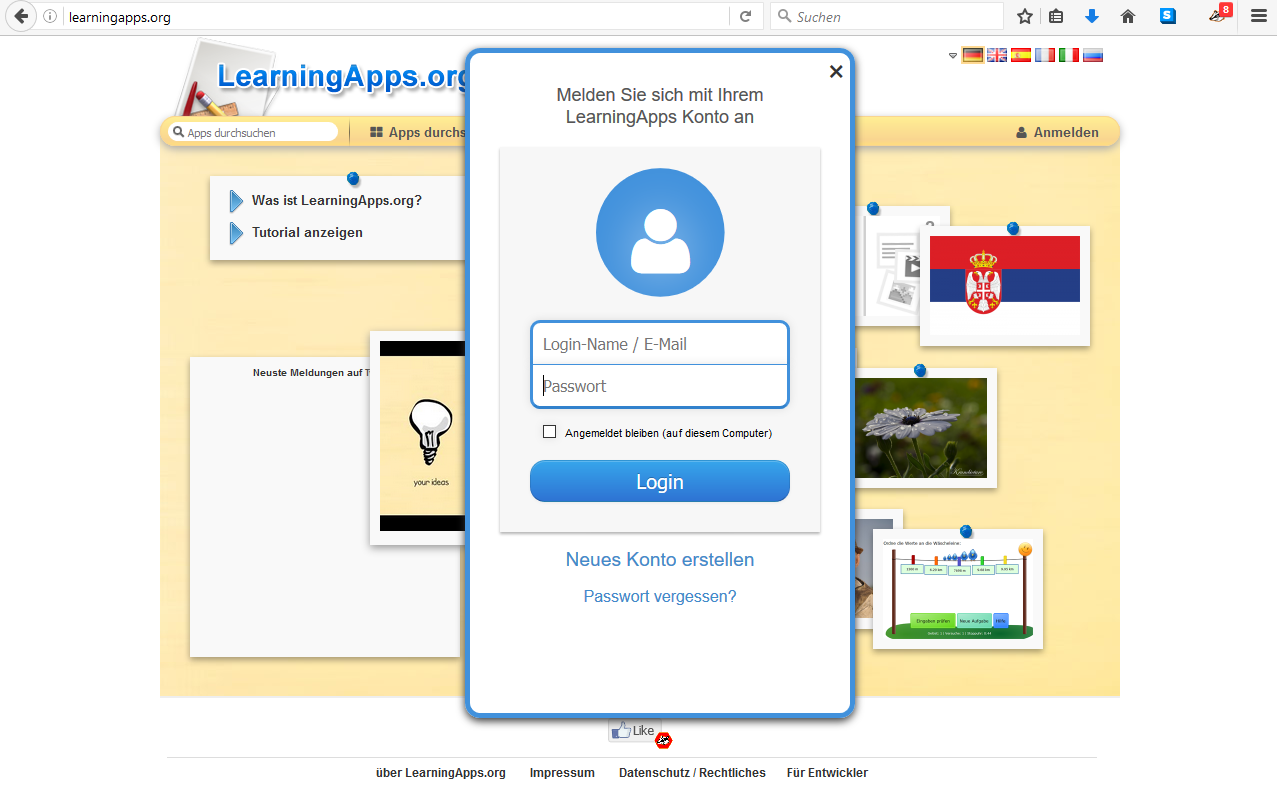Click the magnifier icon in browser Suchen box
Screen dimensions: 1277x804
[785, 16]
